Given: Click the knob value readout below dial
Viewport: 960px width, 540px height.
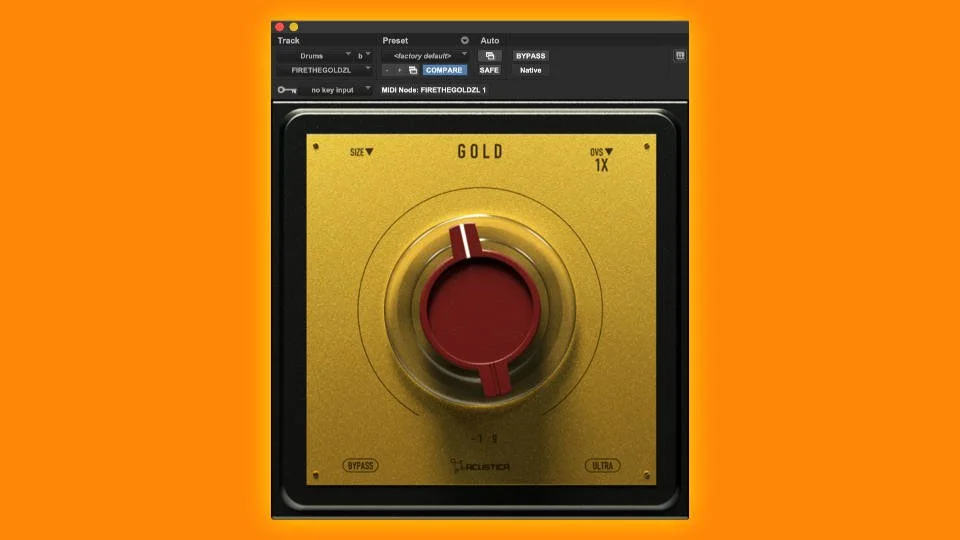Looking at the screenshot, I should (485, 438).
